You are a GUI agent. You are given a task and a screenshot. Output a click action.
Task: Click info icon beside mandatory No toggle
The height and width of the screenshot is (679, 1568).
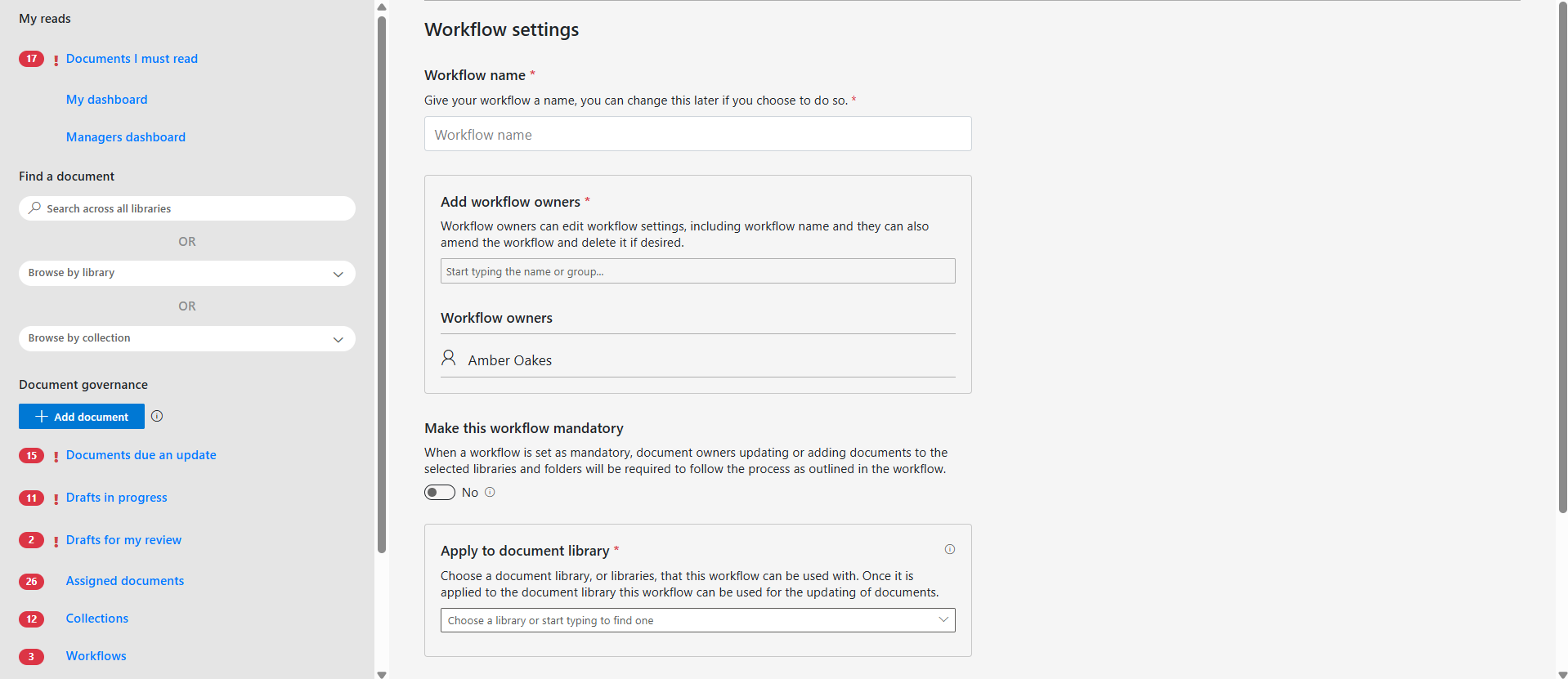coord(490,492)
